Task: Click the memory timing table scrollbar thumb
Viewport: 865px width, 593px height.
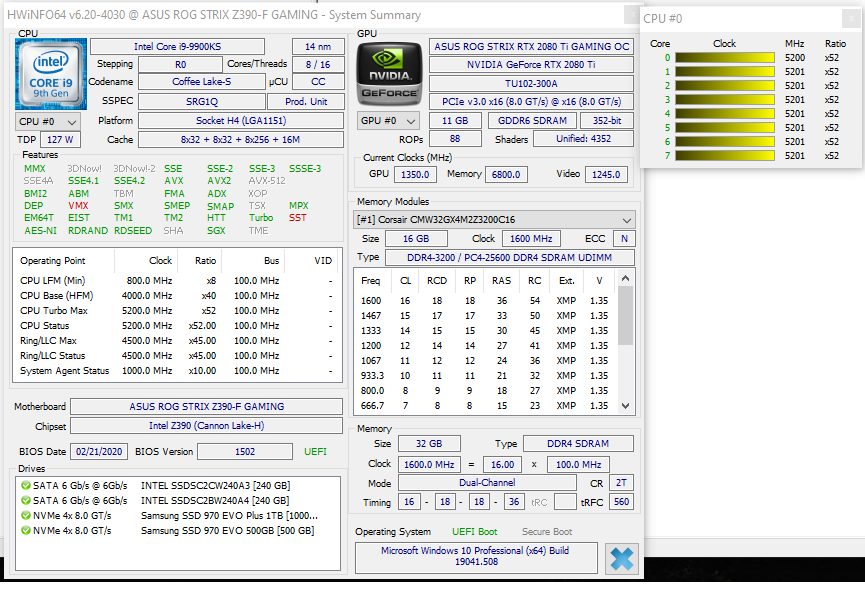Action: (625, 316)
